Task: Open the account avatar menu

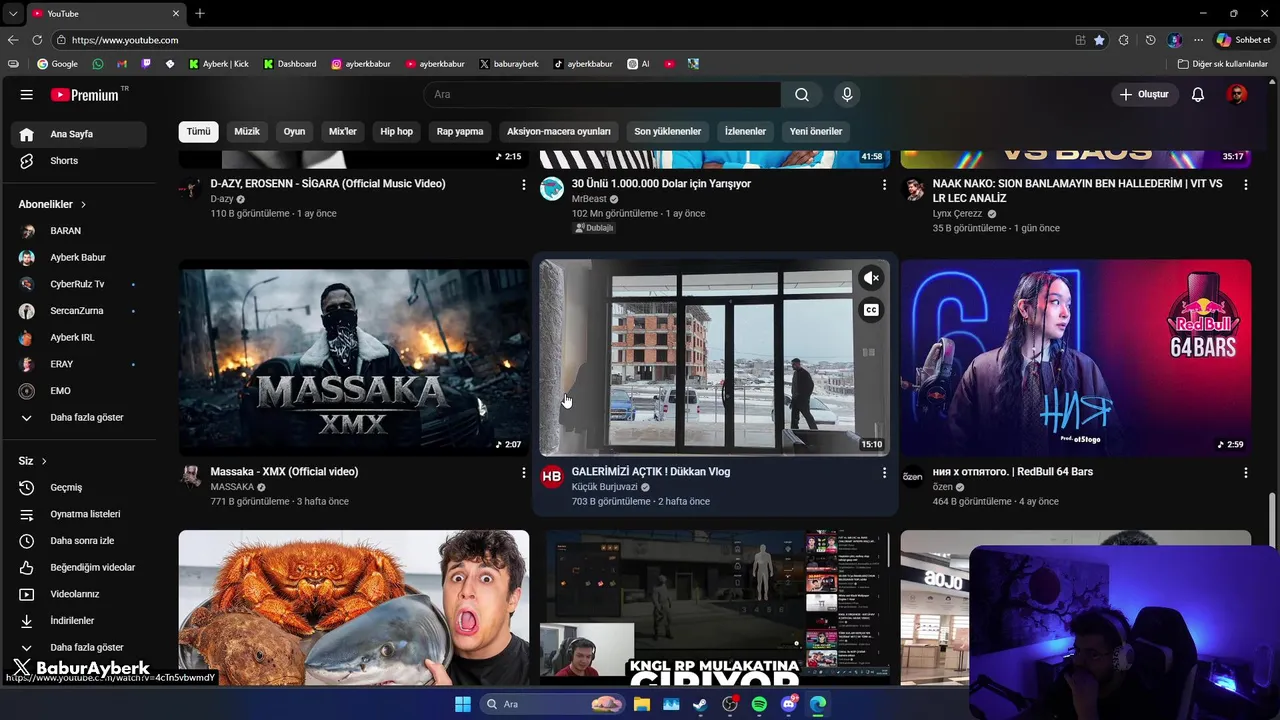Action: point(1237,95)
